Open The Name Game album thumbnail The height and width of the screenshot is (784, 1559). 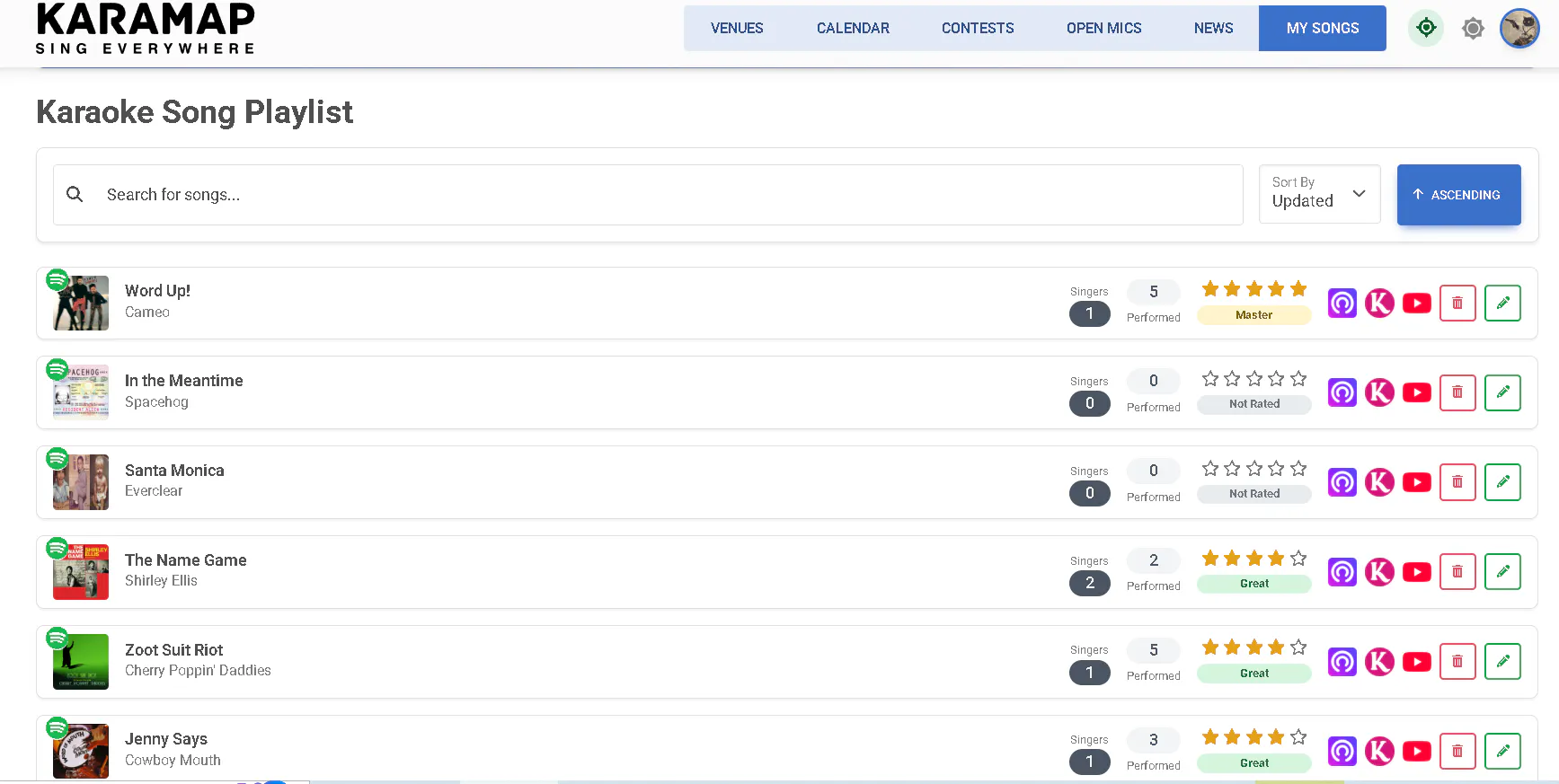[x=81, y=572]
